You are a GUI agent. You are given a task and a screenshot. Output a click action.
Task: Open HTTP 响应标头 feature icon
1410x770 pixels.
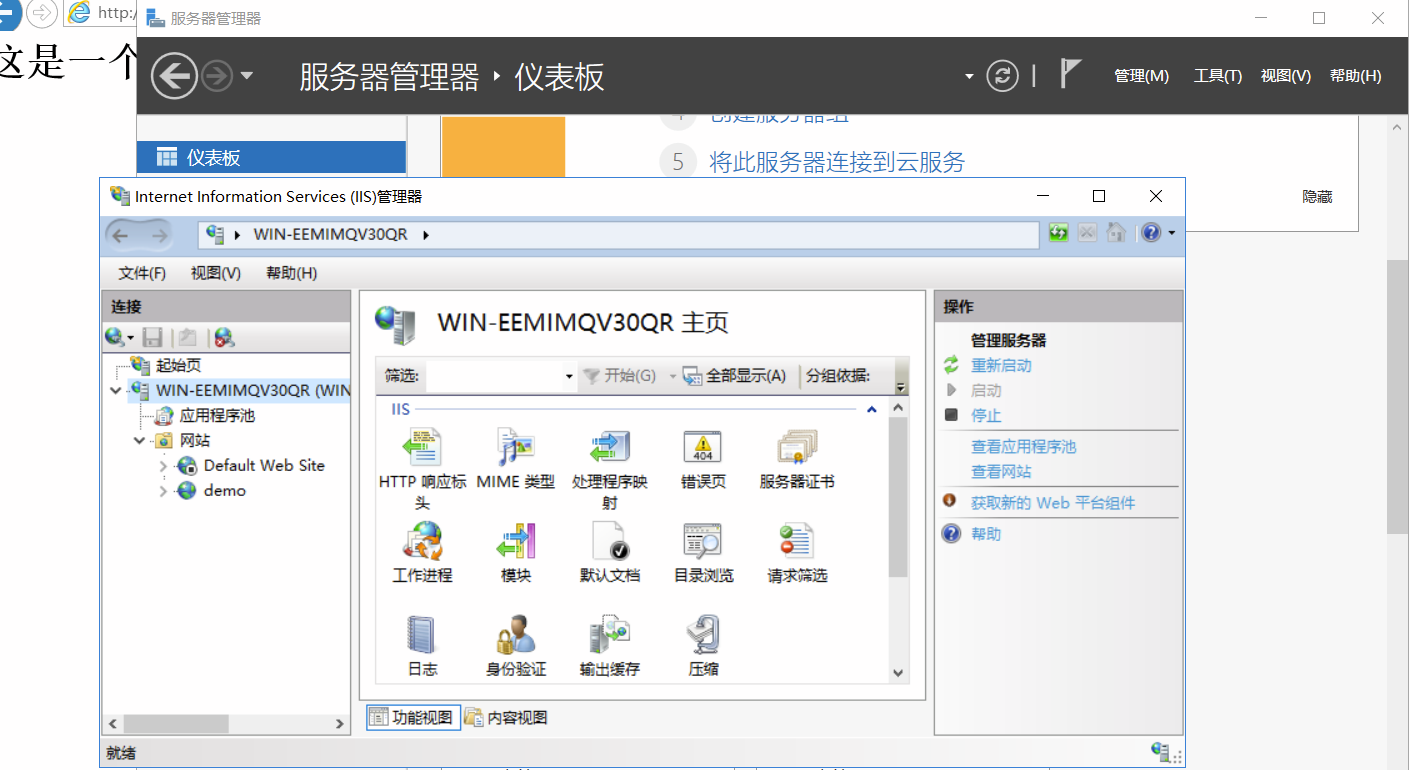click(422, 447)
